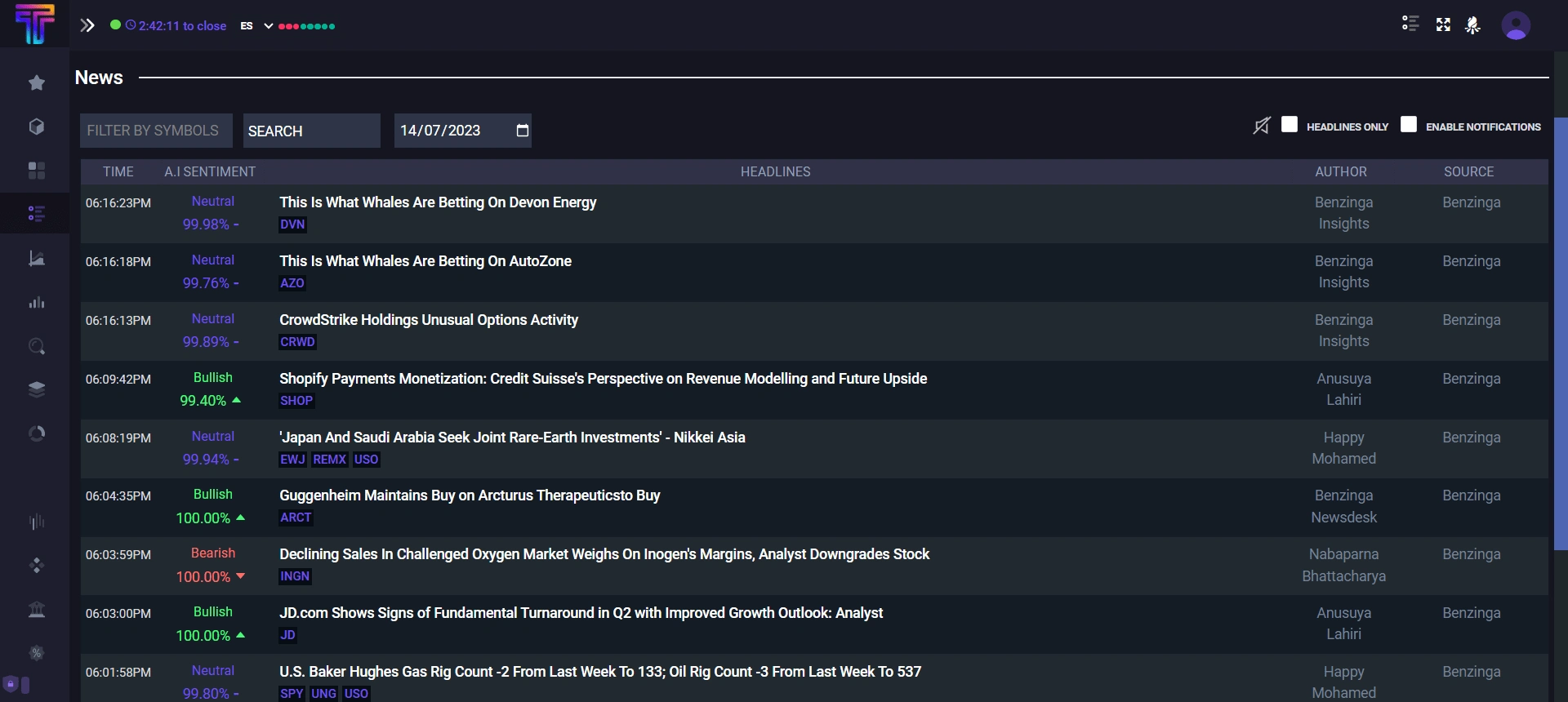Click the green market status dot

coord(115,25)
